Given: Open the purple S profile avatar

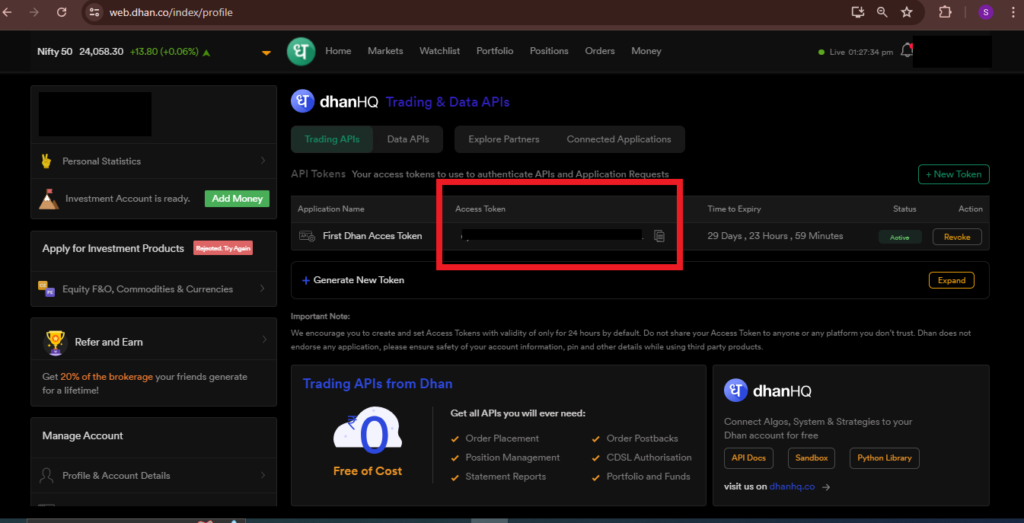Looking at the screenshot, I should pyautogui.click(x=985, y=12).
